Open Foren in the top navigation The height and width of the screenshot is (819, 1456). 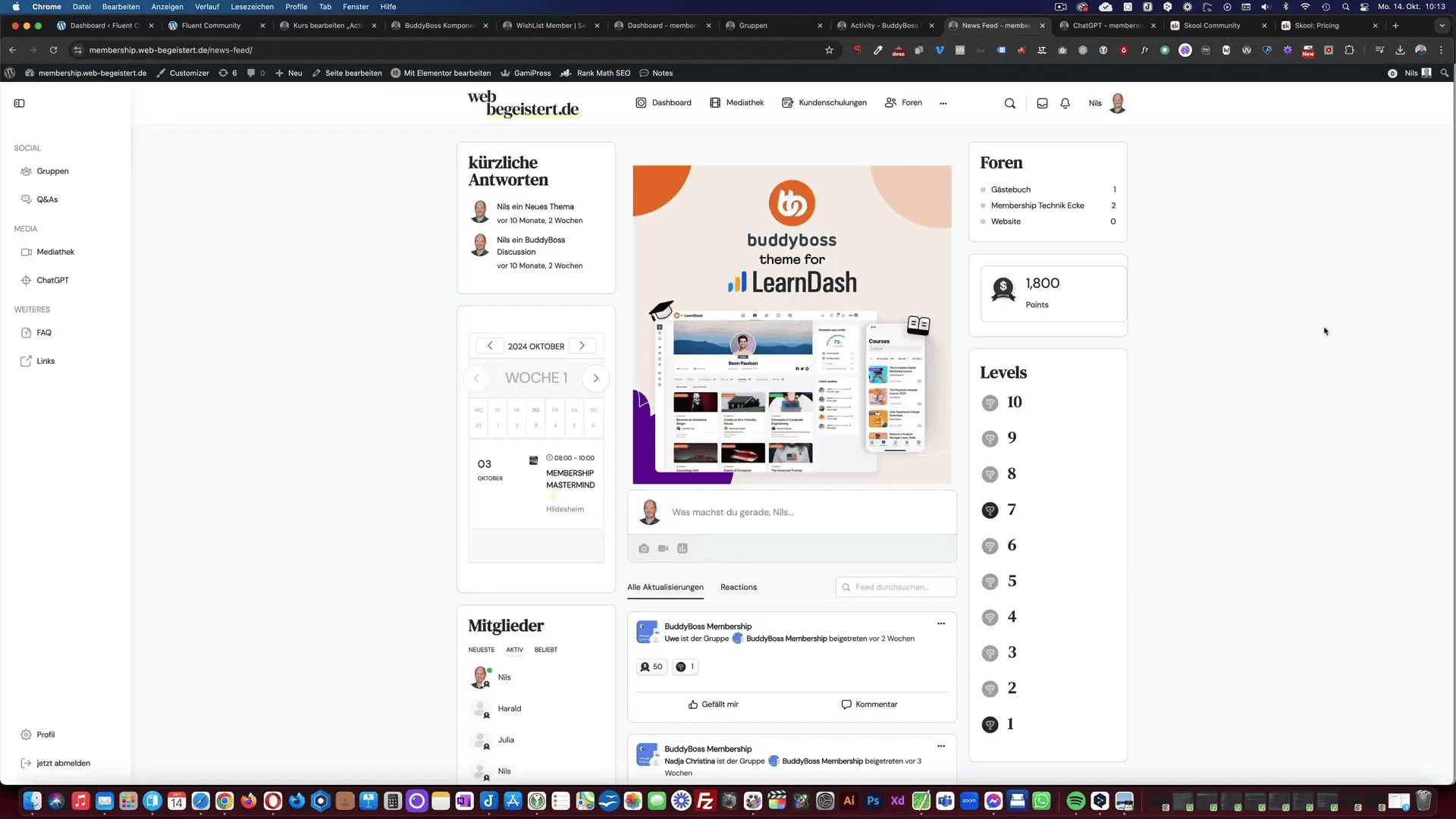904,102
